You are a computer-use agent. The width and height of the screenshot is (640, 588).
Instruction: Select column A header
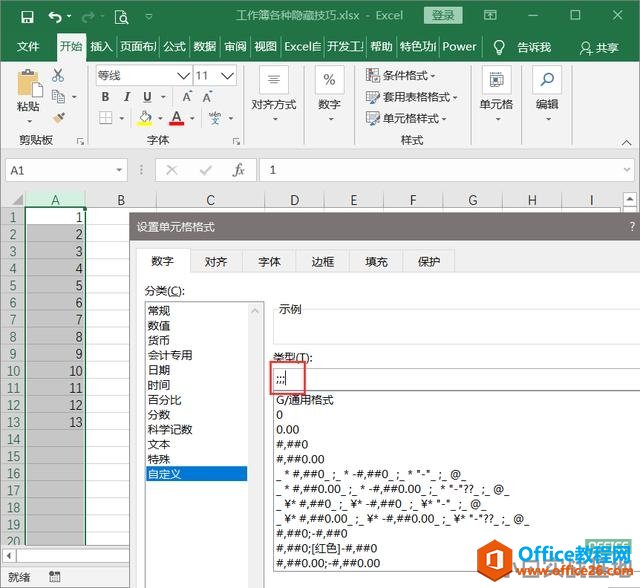coord(56,200)
